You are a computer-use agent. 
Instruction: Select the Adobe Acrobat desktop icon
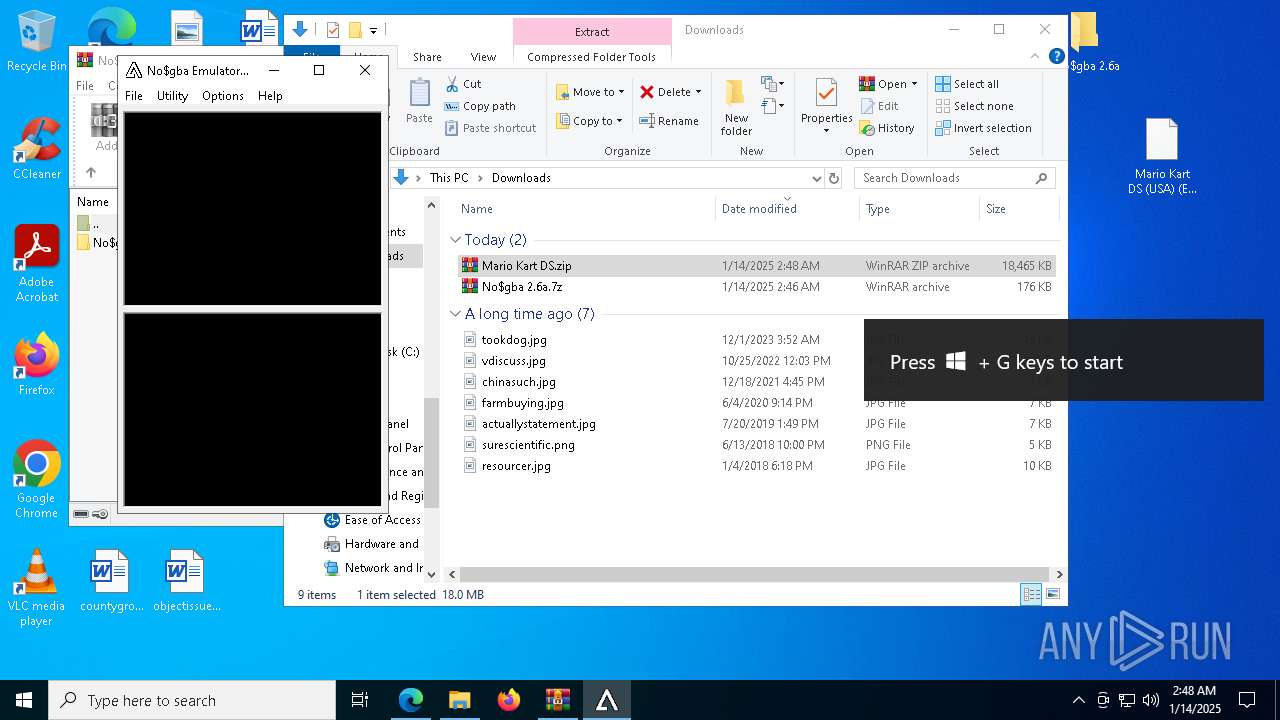[x=36, y=263]
